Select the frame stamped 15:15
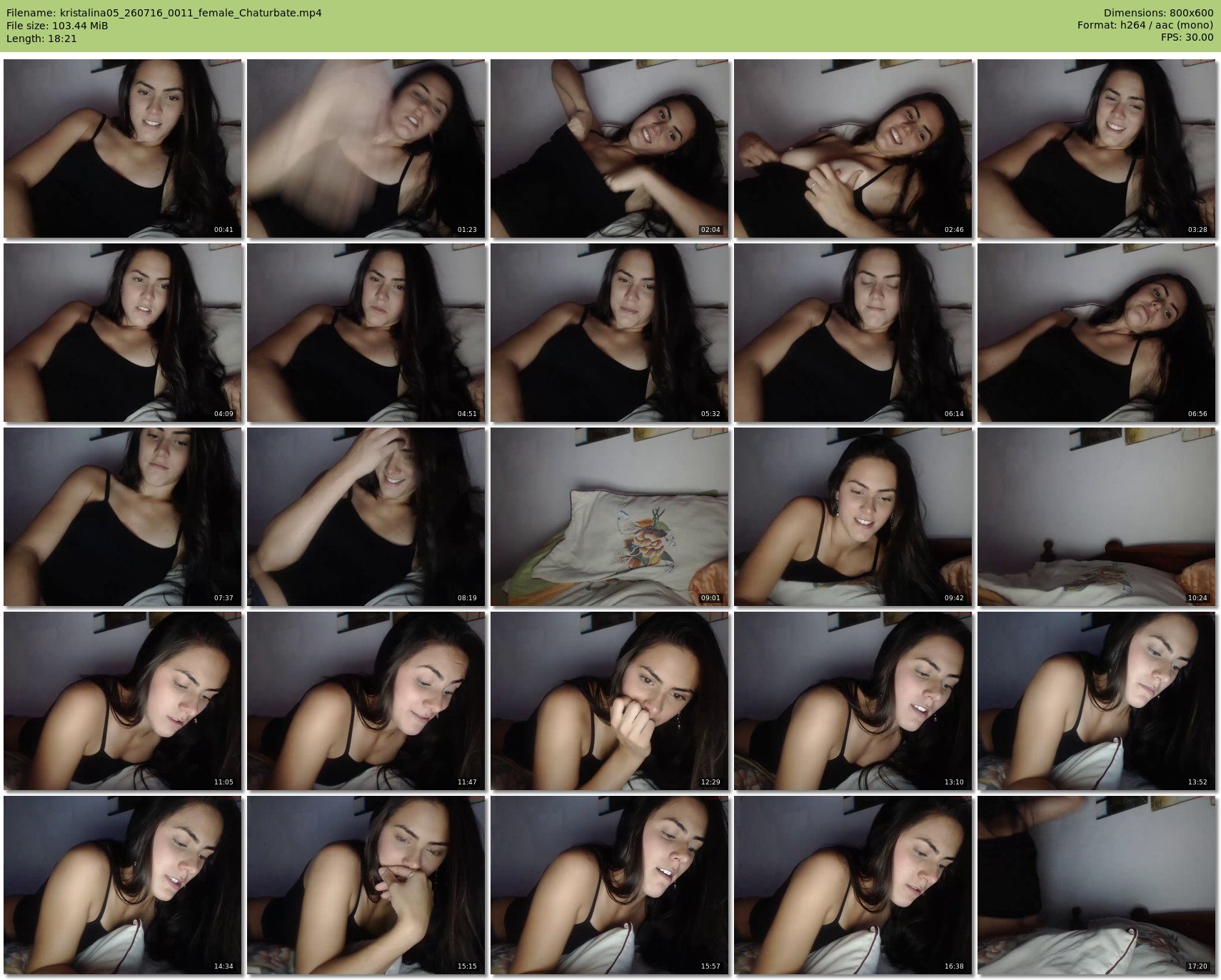 tap(366, 885)
